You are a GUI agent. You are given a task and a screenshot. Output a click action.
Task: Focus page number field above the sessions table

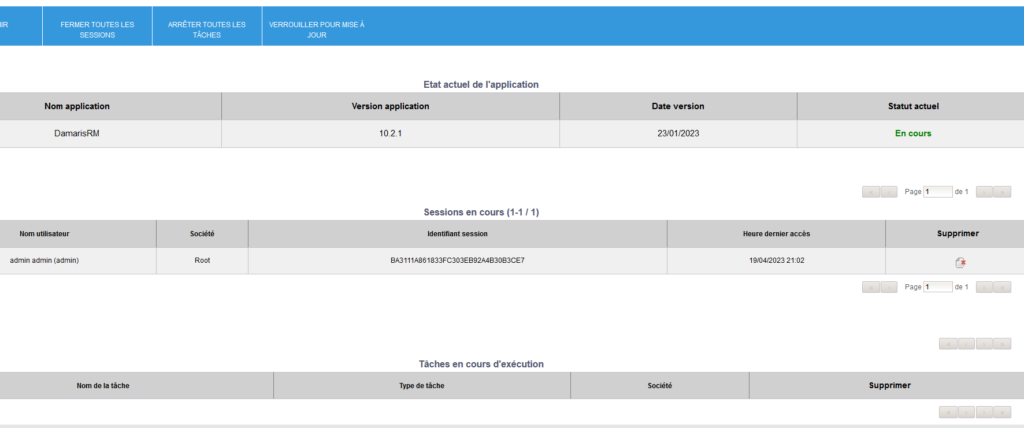coord(938,191)
